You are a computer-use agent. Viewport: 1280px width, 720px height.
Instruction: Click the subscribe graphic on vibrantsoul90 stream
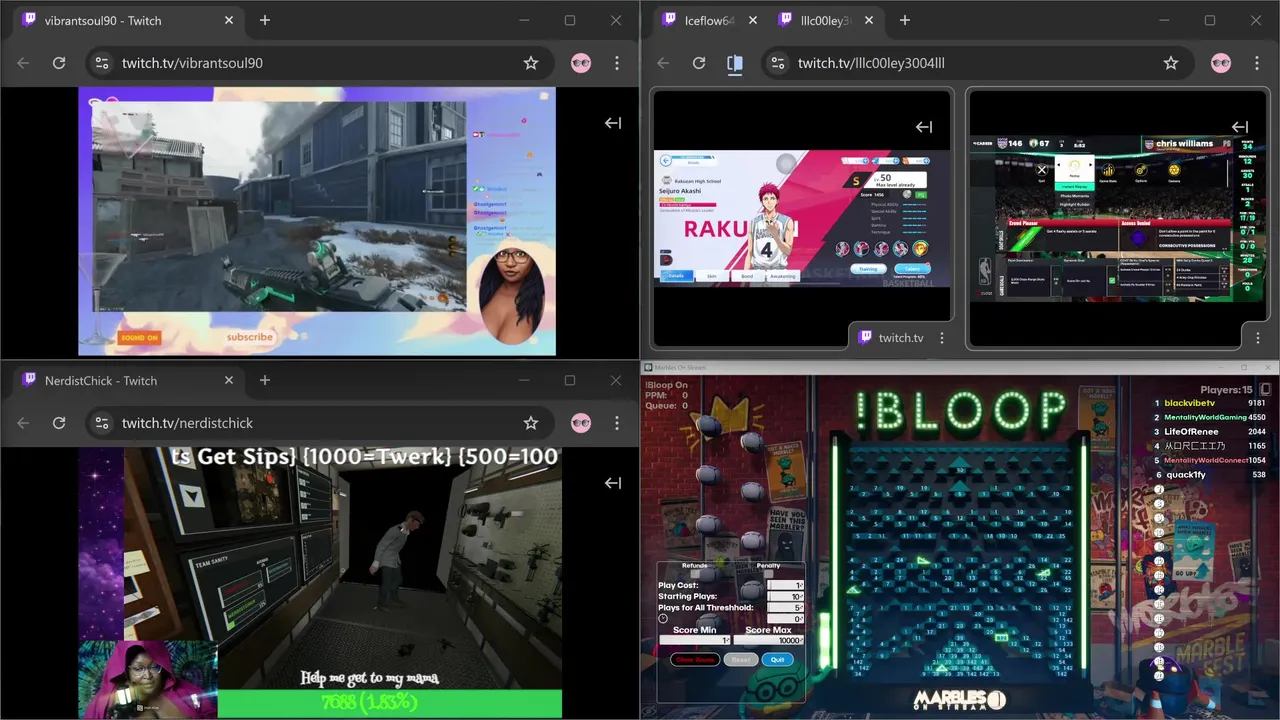click(x=249, y=337)
